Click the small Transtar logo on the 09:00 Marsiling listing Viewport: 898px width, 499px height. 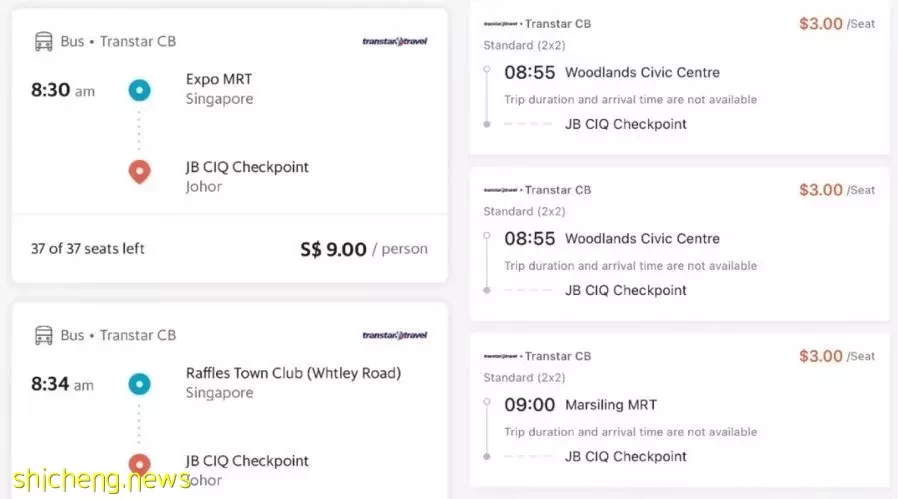[x=501, y=356]
